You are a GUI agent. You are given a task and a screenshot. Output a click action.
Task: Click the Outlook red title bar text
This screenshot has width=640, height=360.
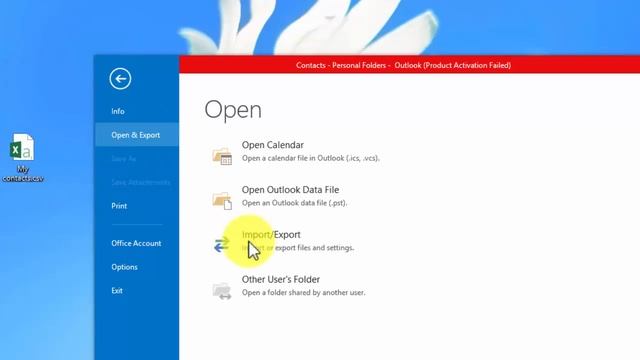pyautogui.click(x=403, y=65)
